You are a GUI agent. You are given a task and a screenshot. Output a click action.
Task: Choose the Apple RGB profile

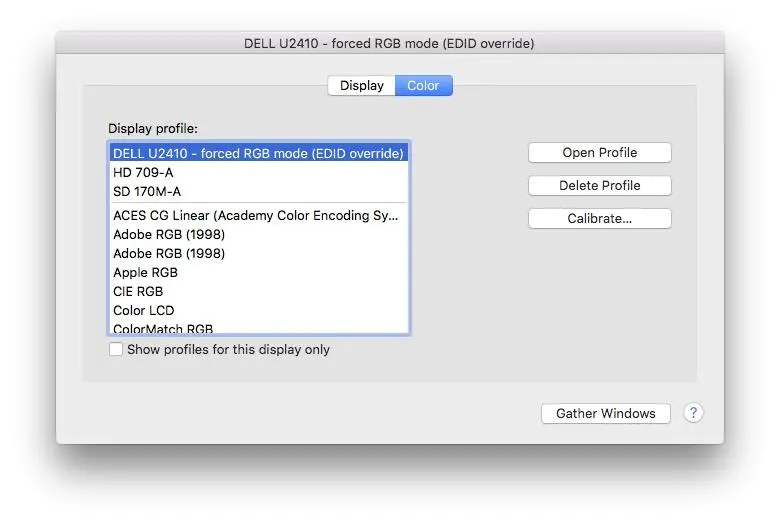point(259,272)
